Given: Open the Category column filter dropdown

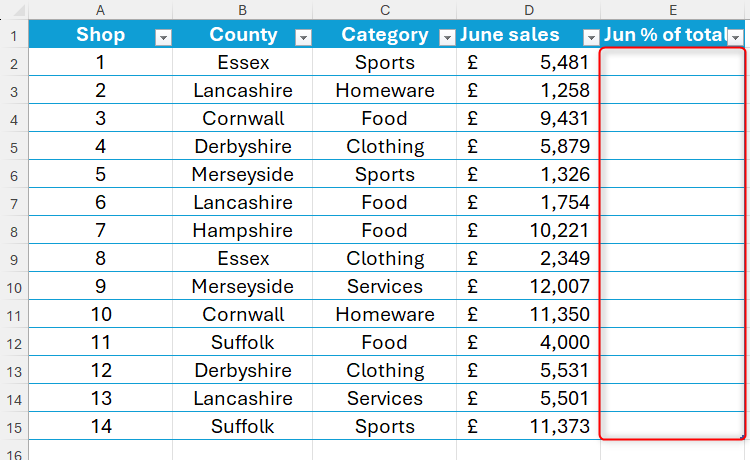Looking at the screenshot, I should pos(447,37).
